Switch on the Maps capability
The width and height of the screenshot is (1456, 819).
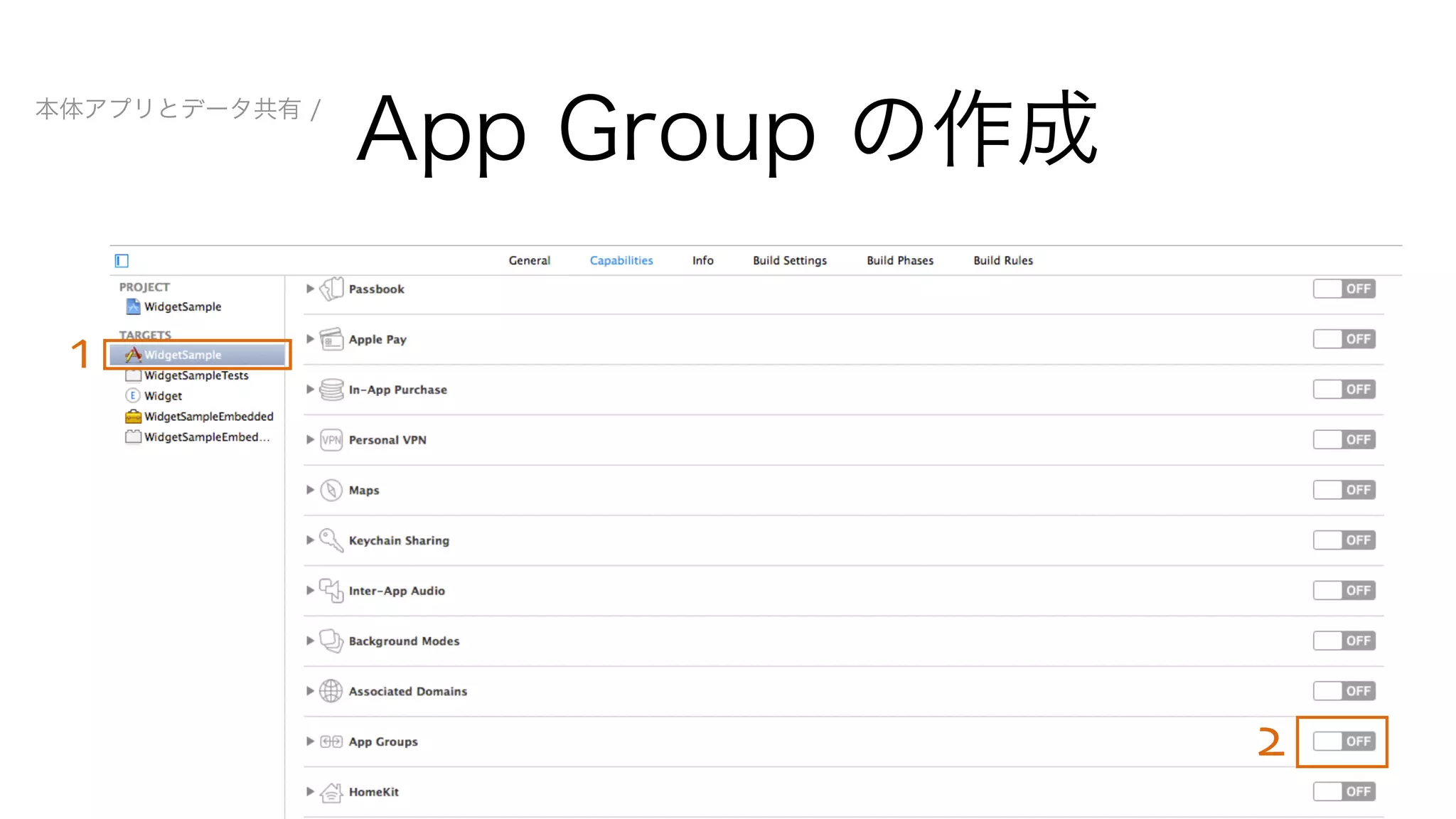point(1344,490)
